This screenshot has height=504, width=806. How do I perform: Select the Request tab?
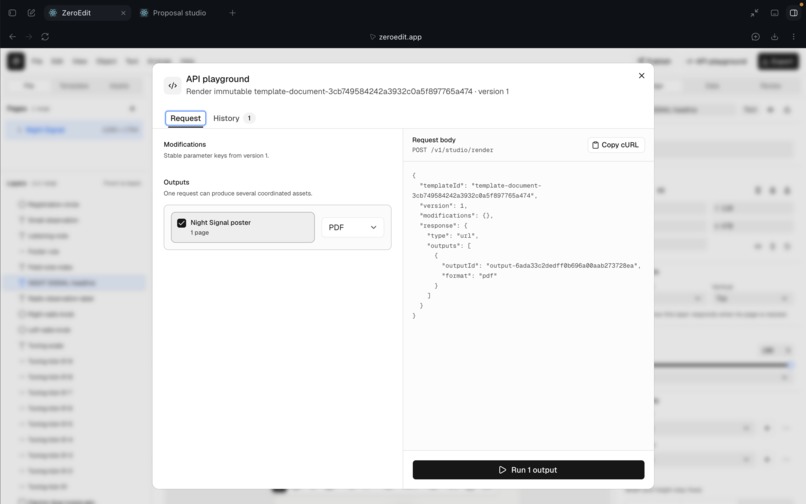tap(186, 118)
